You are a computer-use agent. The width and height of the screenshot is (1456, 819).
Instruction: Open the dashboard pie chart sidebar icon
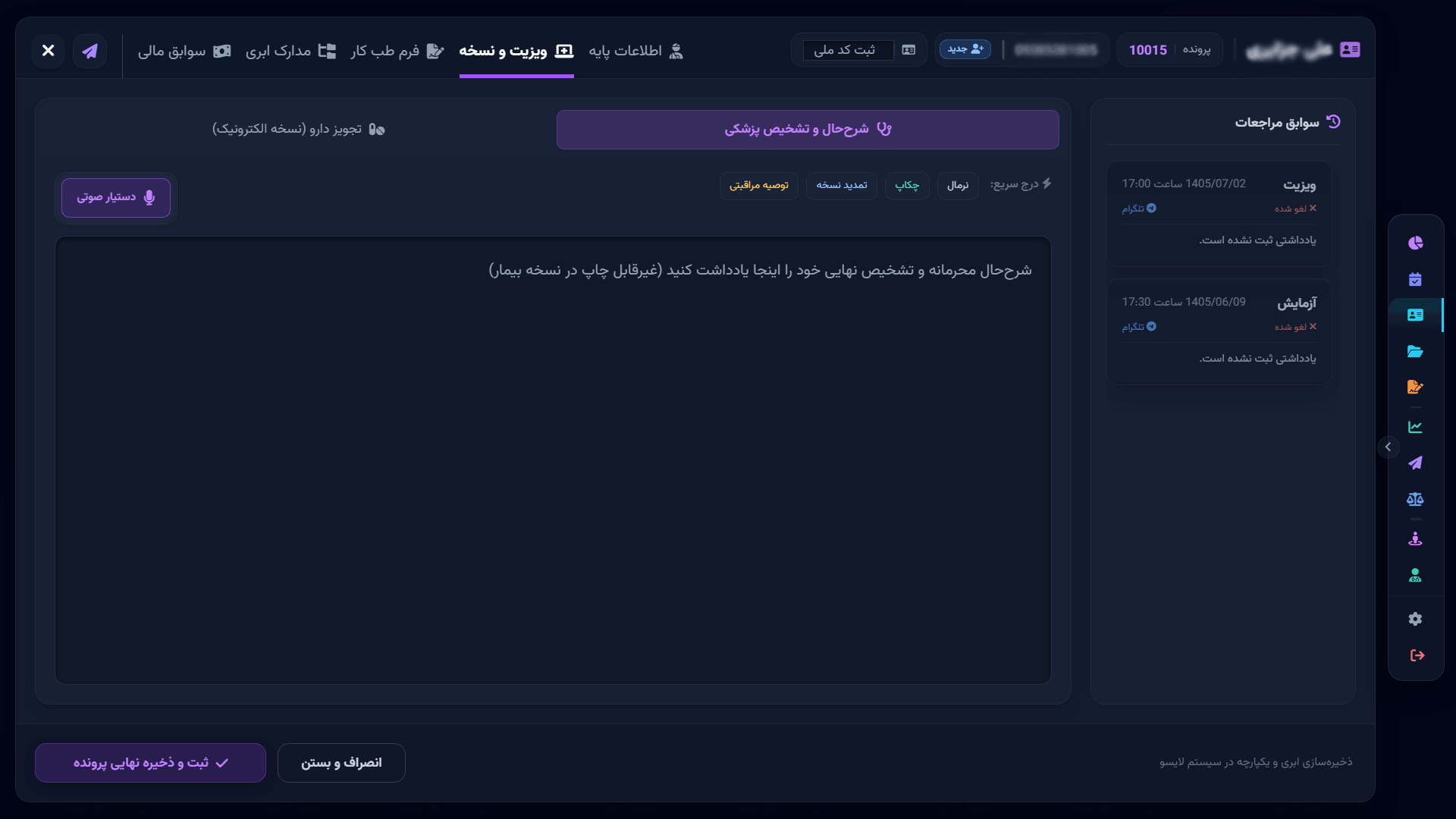tap(1415, 243)
